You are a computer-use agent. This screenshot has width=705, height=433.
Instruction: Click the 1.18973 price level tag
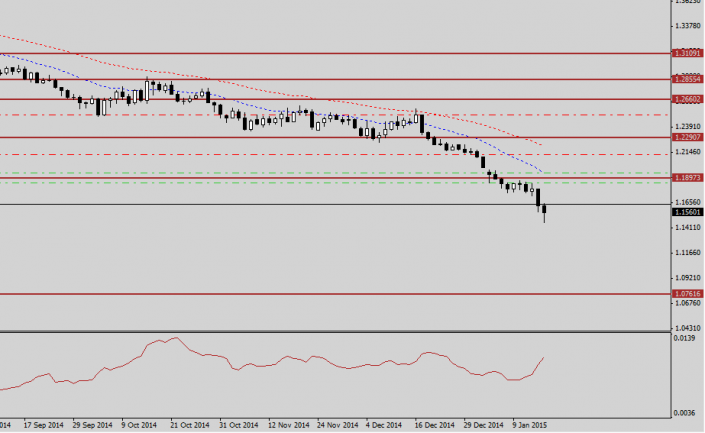coord(686,177)
